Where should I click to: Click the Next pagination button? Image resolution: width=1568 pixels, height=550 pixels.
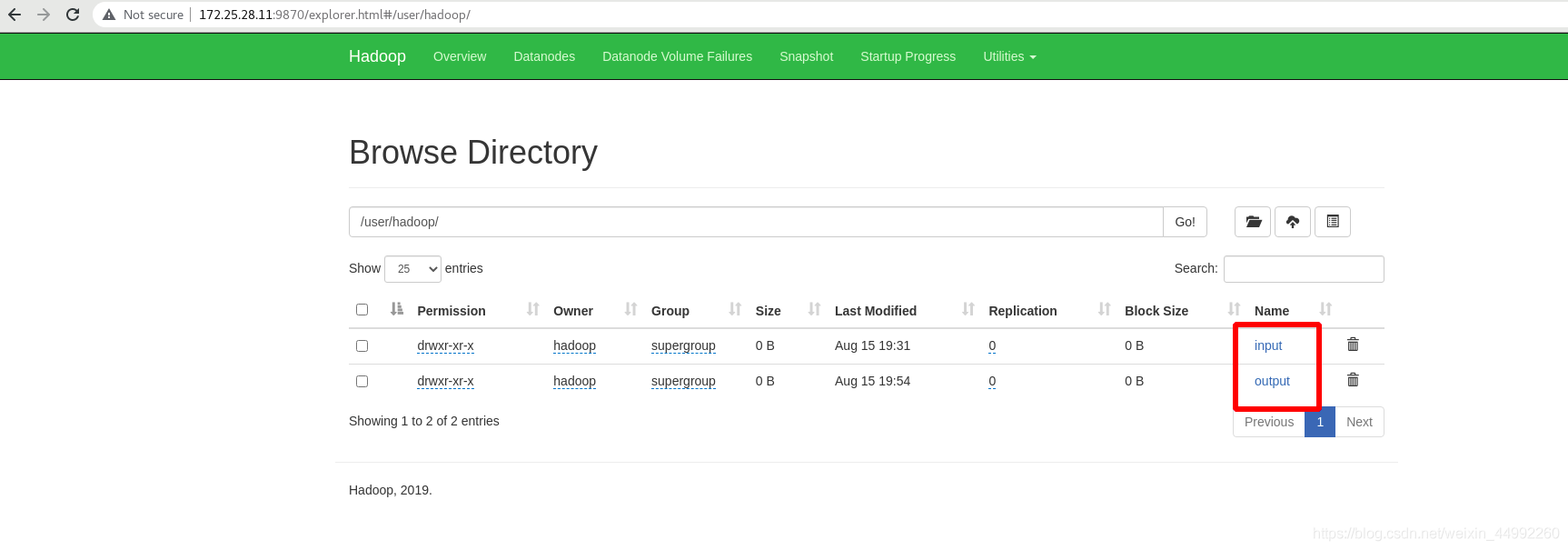[1359, 422]
